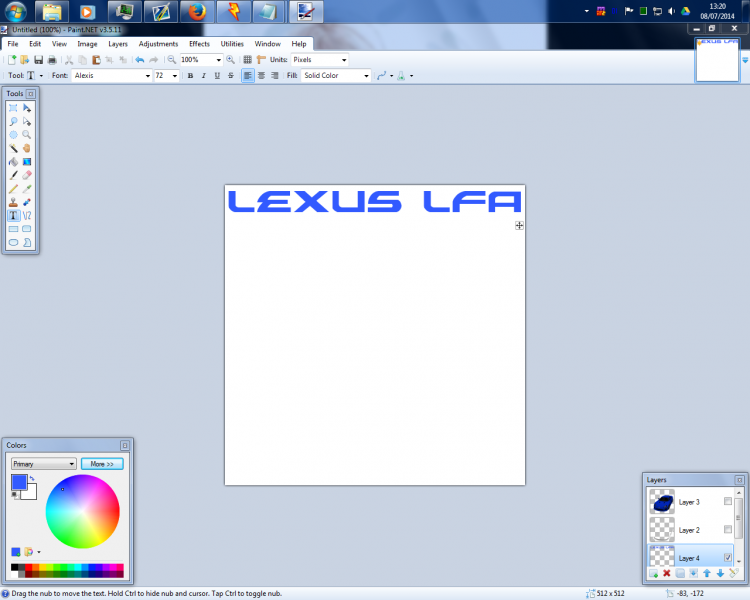The image size is (750, 600).
Task: Click Move Layer Down arrow button
Action: pos(720,573)
